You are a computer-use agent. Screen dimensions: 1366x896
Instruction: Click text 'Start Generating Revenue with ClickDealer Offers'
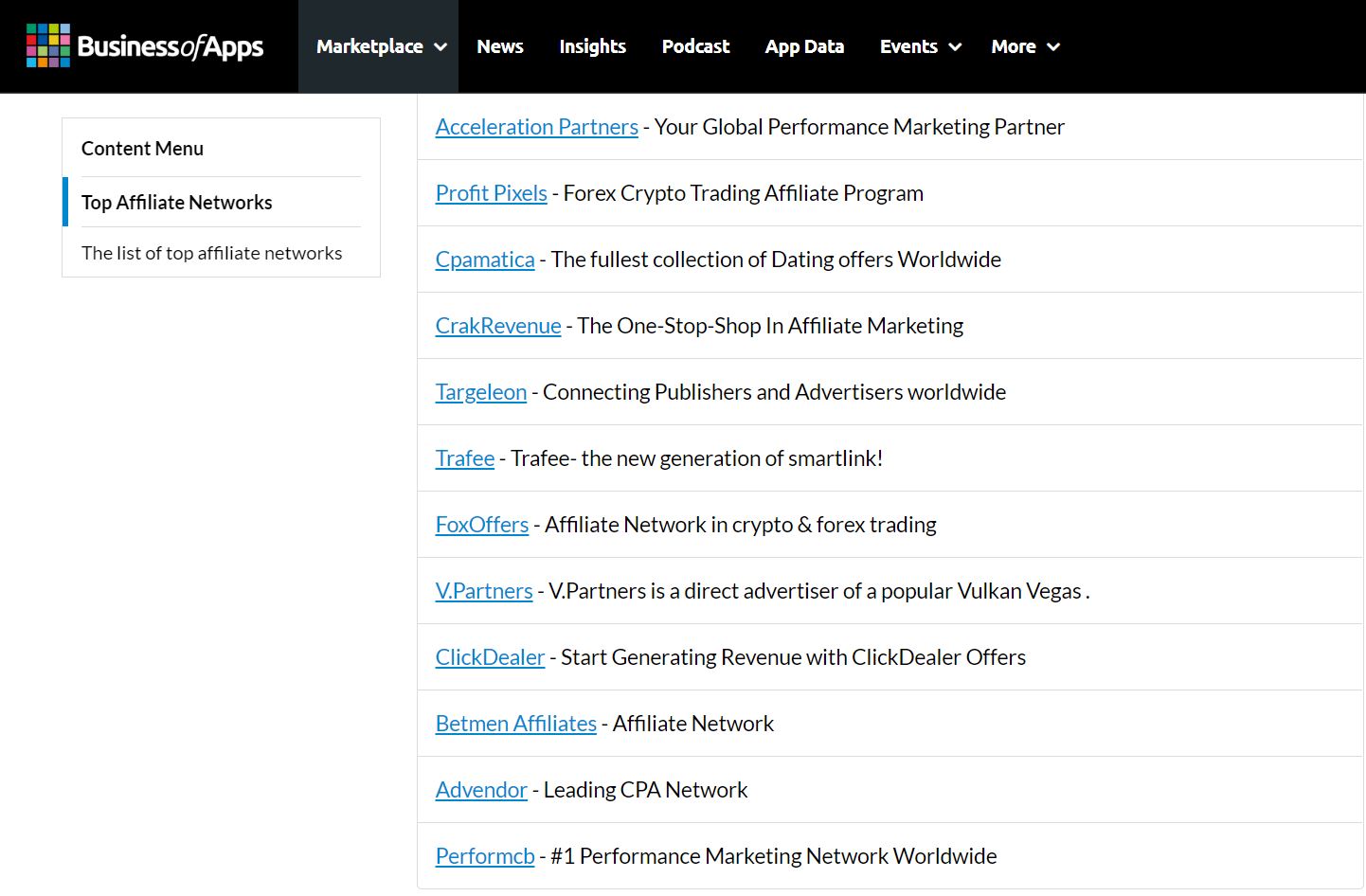[793, 657]
